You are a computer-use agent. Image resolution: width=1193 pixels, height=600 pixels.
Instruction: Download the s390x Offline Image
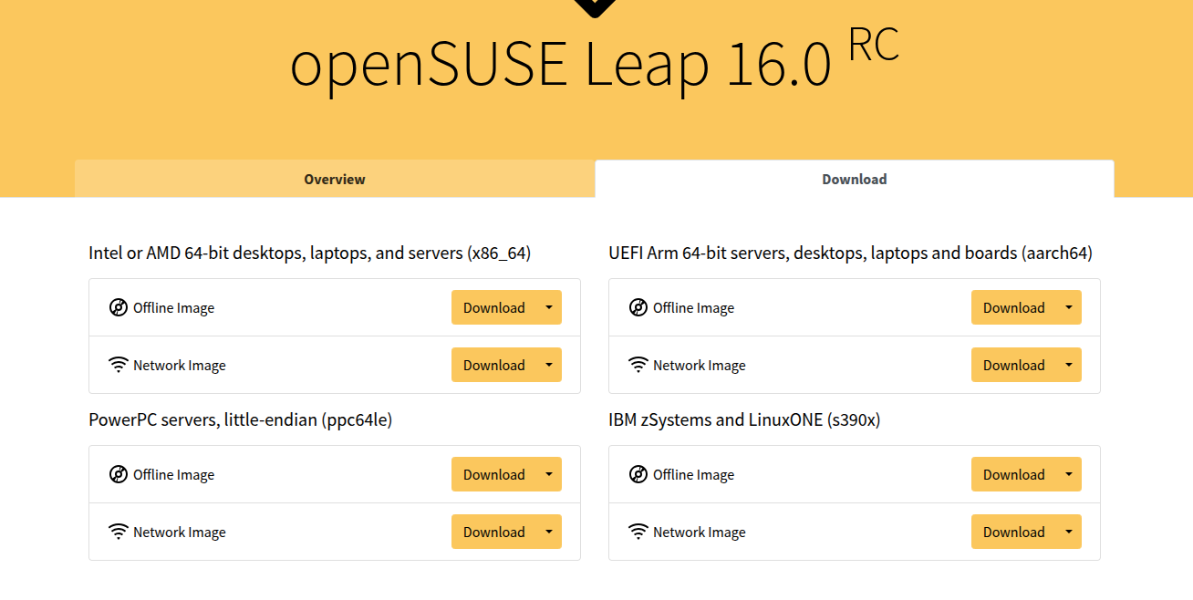coord(1013,475)
